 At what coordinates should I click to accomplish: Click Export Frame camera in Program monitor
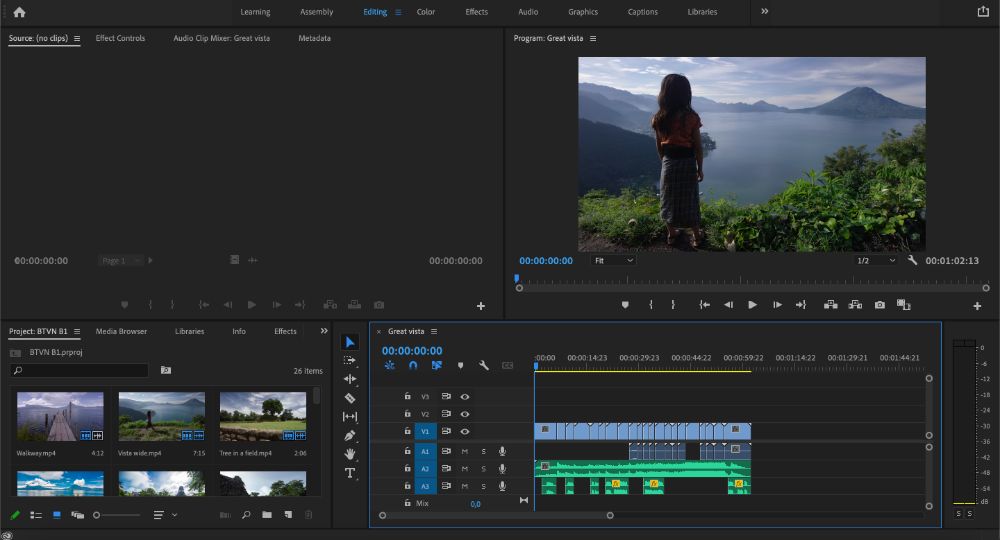pyautogui.click(x=879, y=305)
